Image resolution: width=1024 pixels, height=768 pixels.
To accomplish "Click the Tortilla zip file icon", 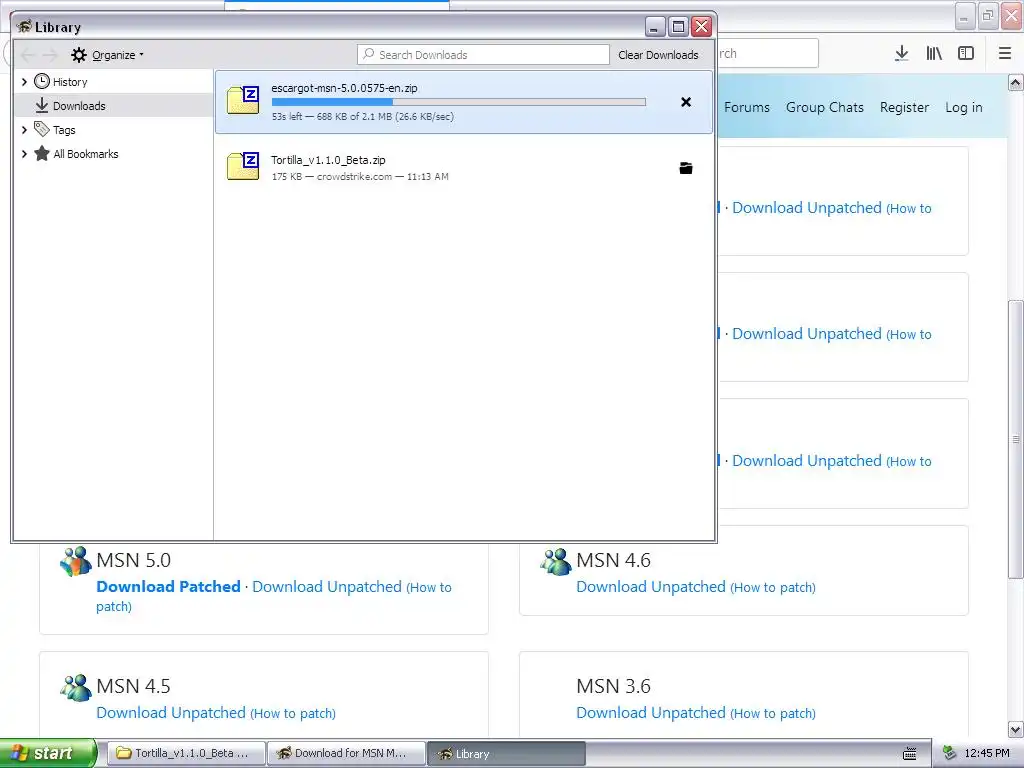I will pos(243,167).
